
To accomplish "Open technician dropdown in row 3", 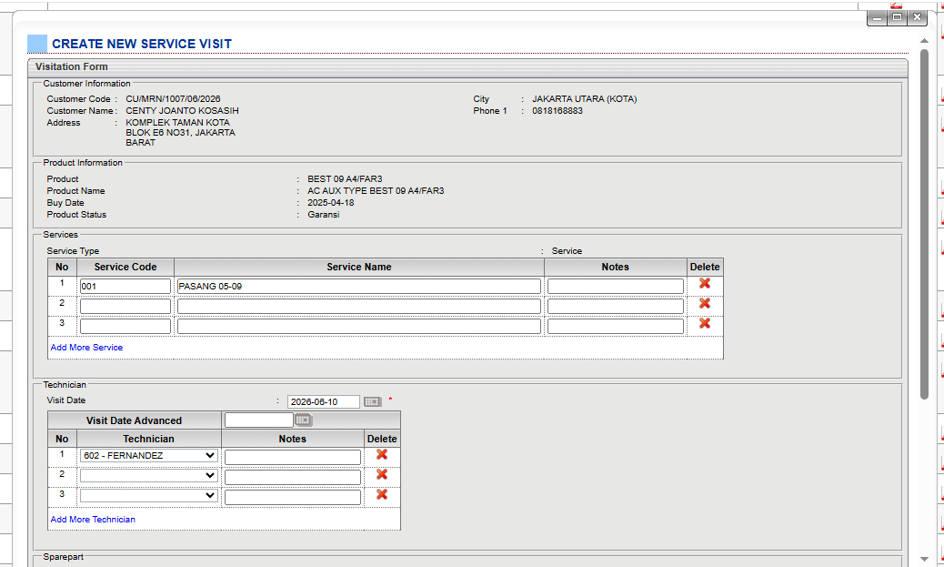I will [149, 495].
